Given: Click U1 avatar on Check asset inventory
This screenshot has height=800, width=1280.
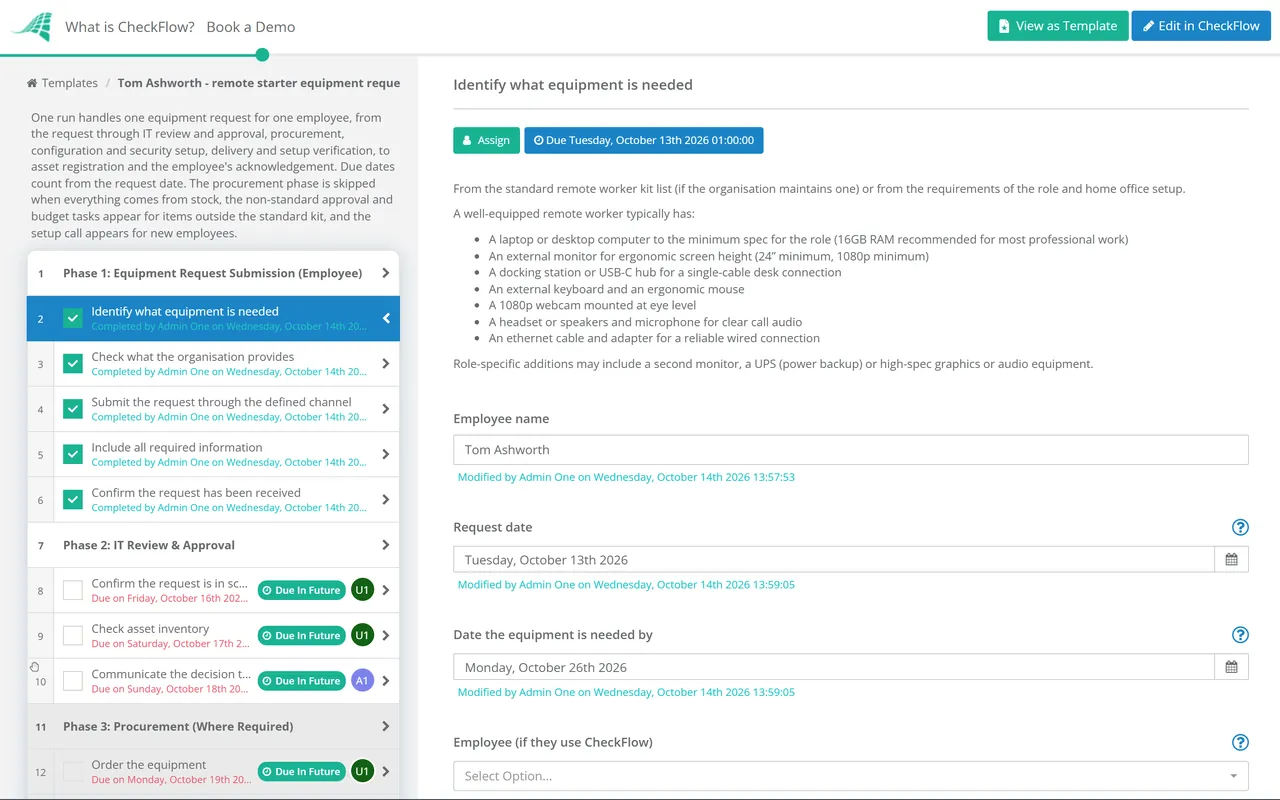Looking at the screenshot, I should [x=362, y=635].
